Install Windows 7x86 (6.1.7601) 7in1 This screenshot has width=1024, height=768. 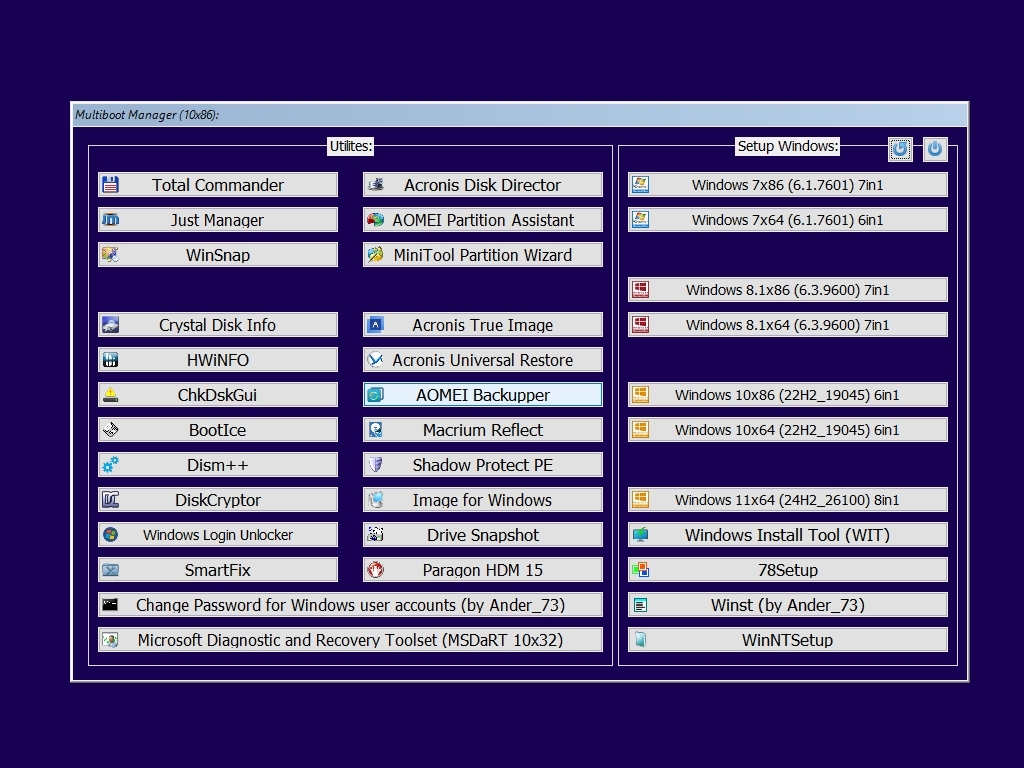point(788,185)
